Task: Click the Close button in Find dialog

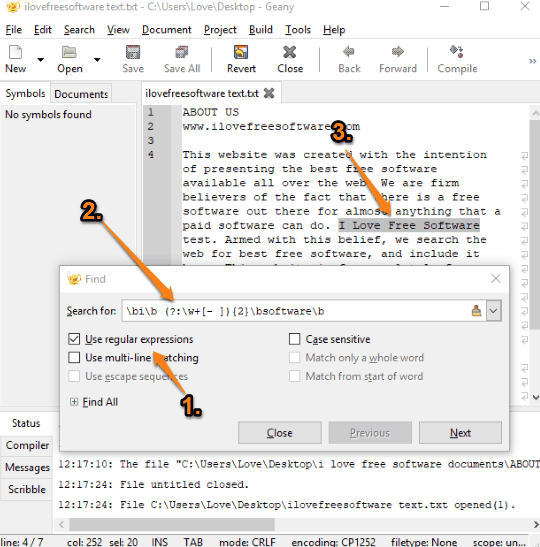Action: [x=280, y=433]
